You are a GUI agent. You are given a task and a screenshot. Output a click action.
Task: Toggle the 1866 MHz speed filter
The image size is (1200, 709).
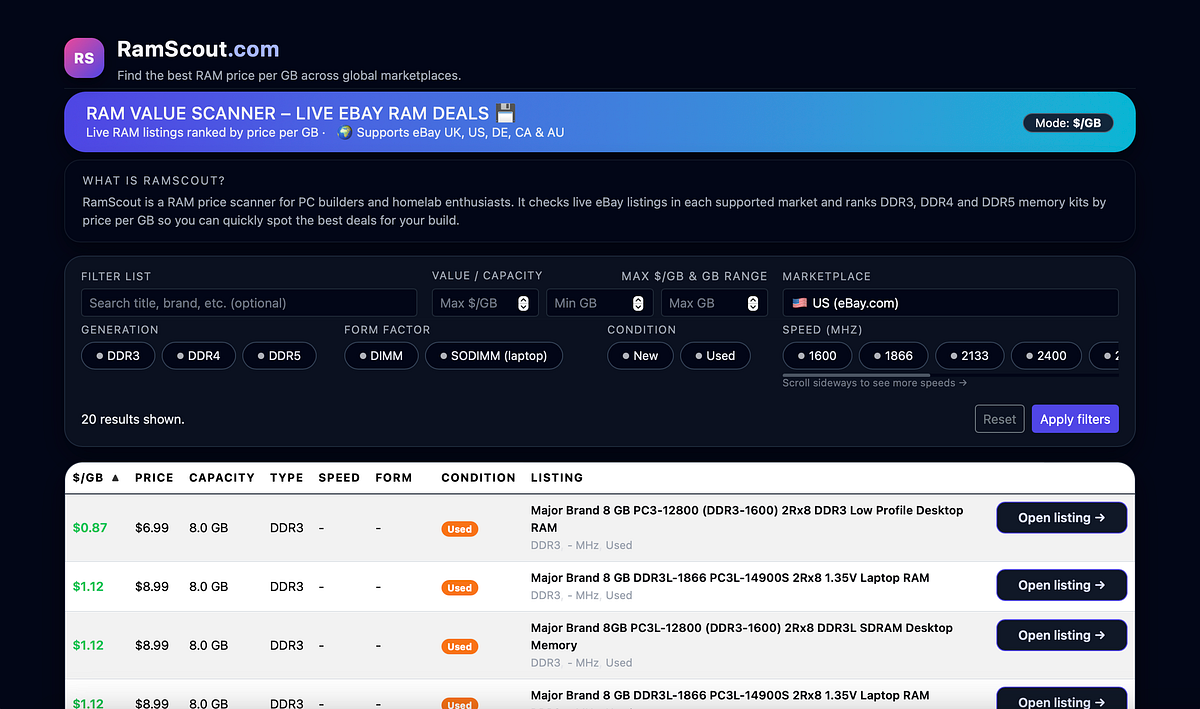pos(893,355)
